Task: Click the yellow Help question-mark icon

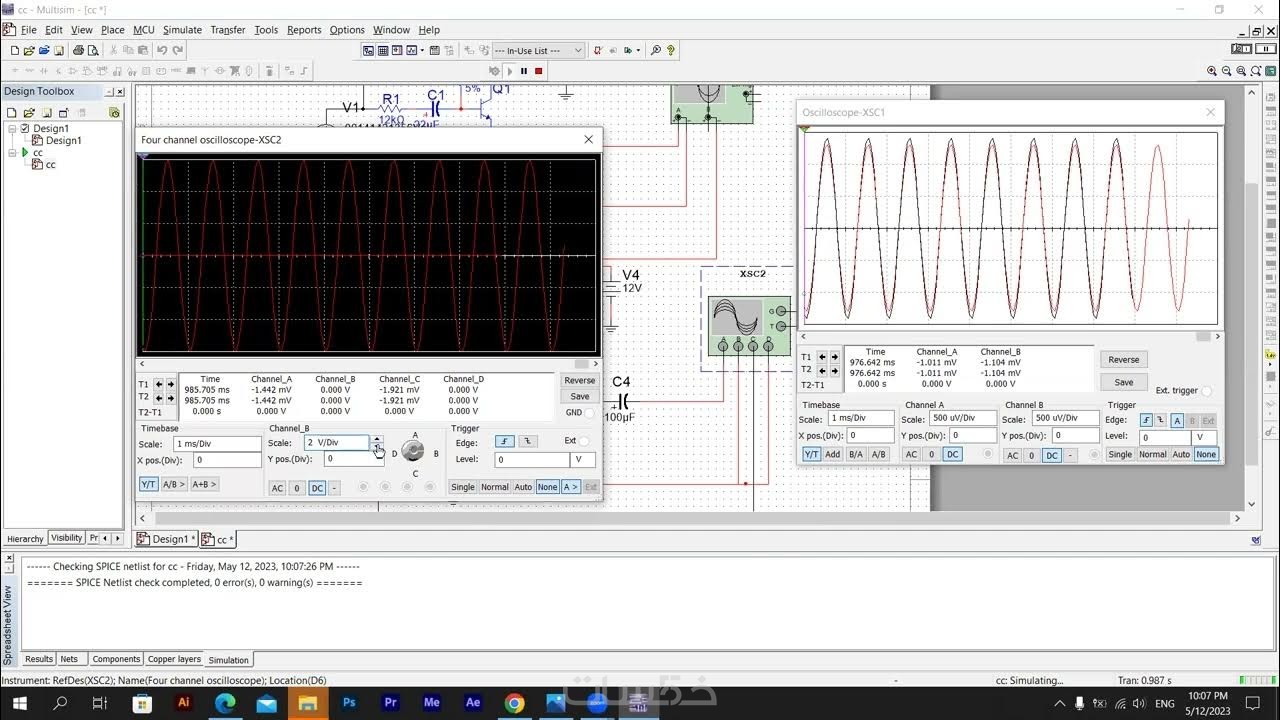Action: [x=671, y=50]
